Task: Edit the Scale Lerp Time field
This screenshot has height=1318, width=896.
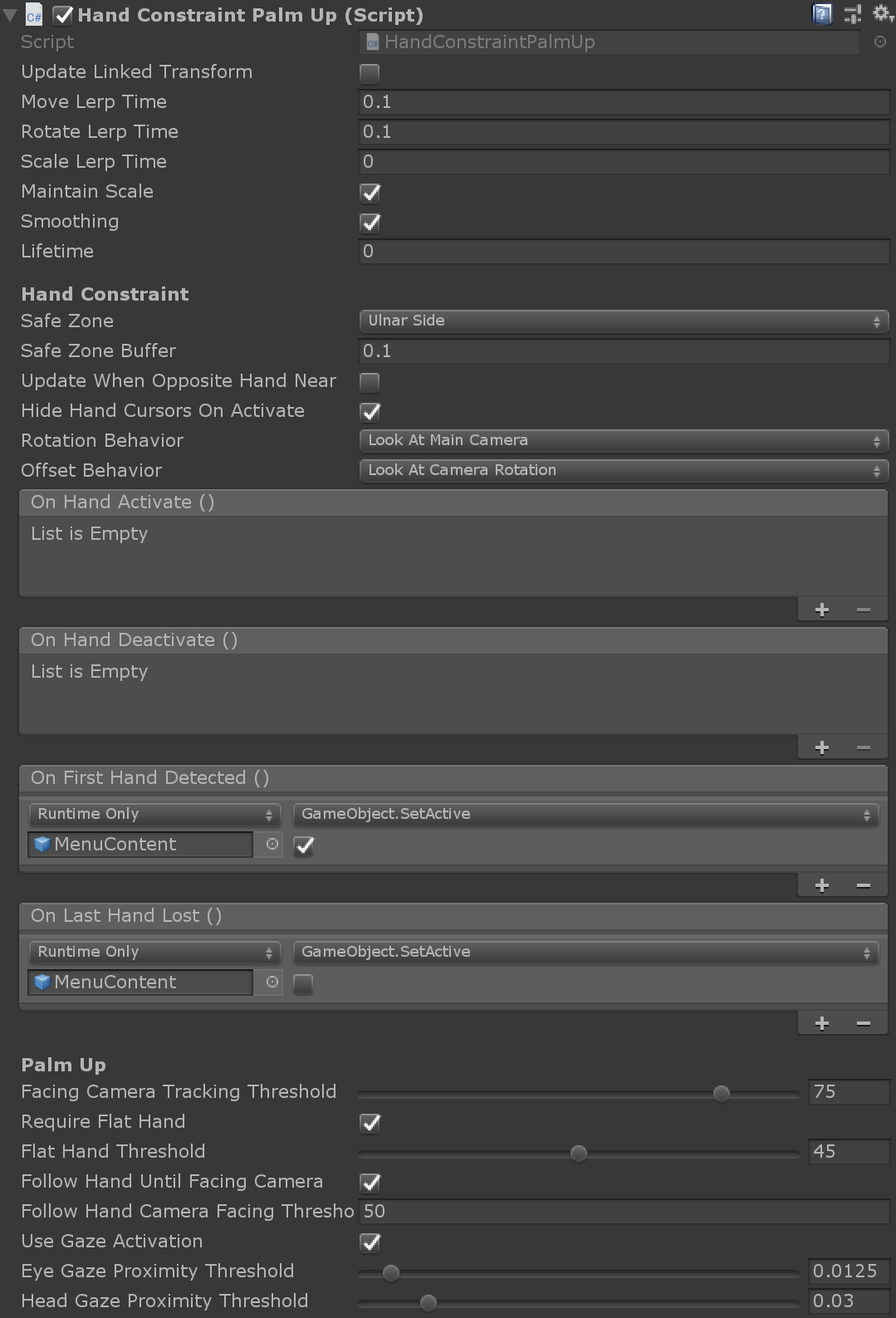Action: [624, 162]
